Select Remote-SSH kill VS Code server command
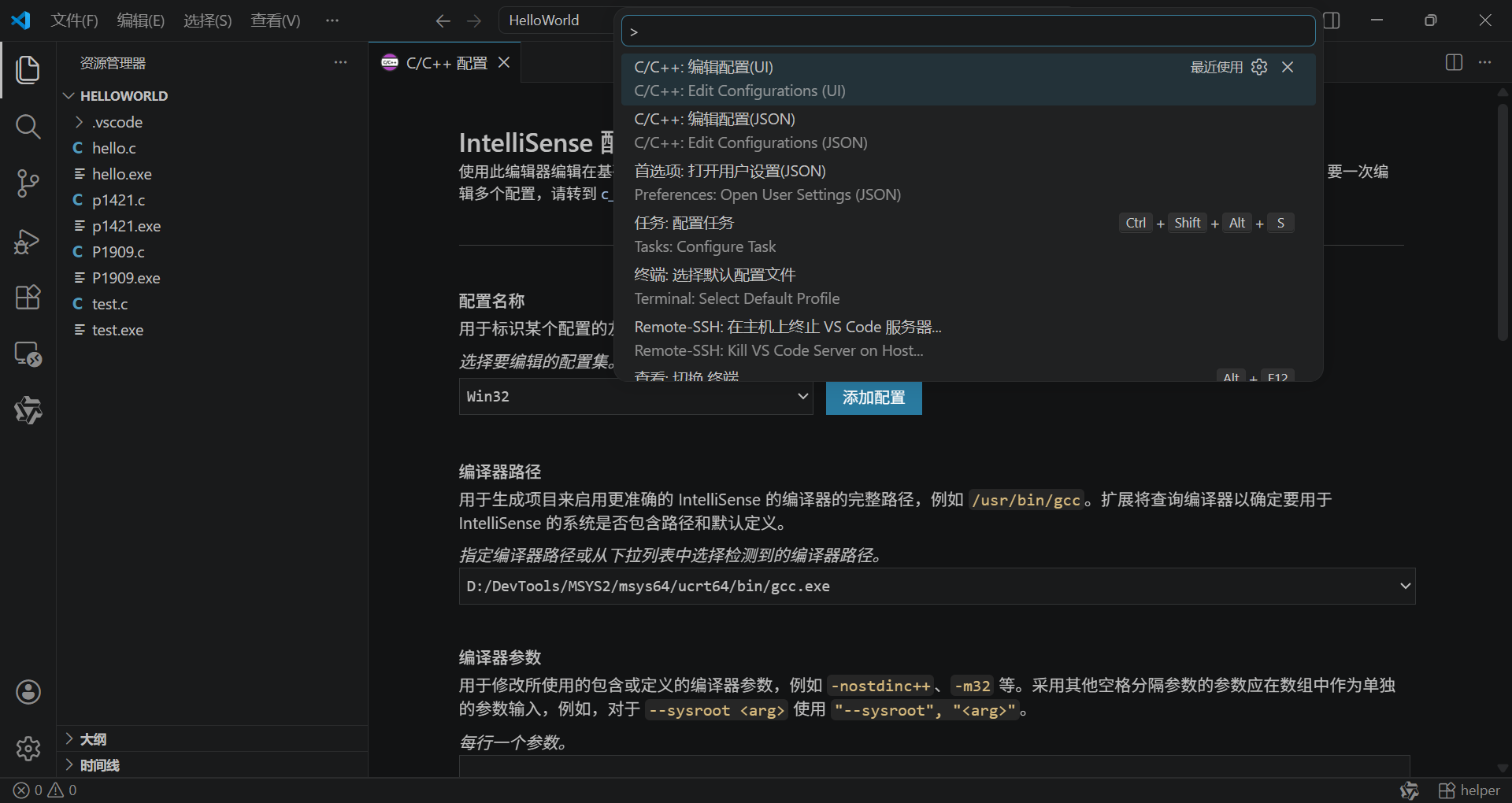This screenshot has height=803, width=1512. click(x=969, y=339)
